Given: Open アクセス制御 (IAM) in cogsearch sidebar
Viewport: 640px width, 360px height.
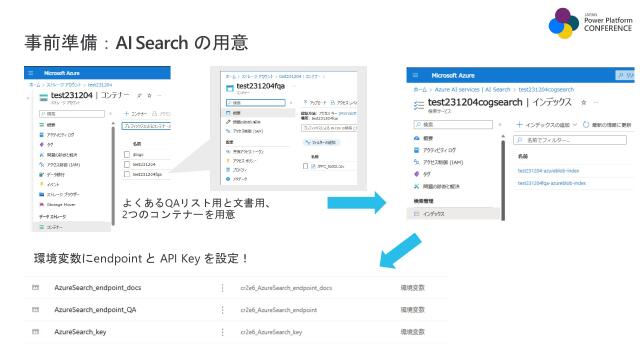Looking at the screenshot, I should coord(443,162).
